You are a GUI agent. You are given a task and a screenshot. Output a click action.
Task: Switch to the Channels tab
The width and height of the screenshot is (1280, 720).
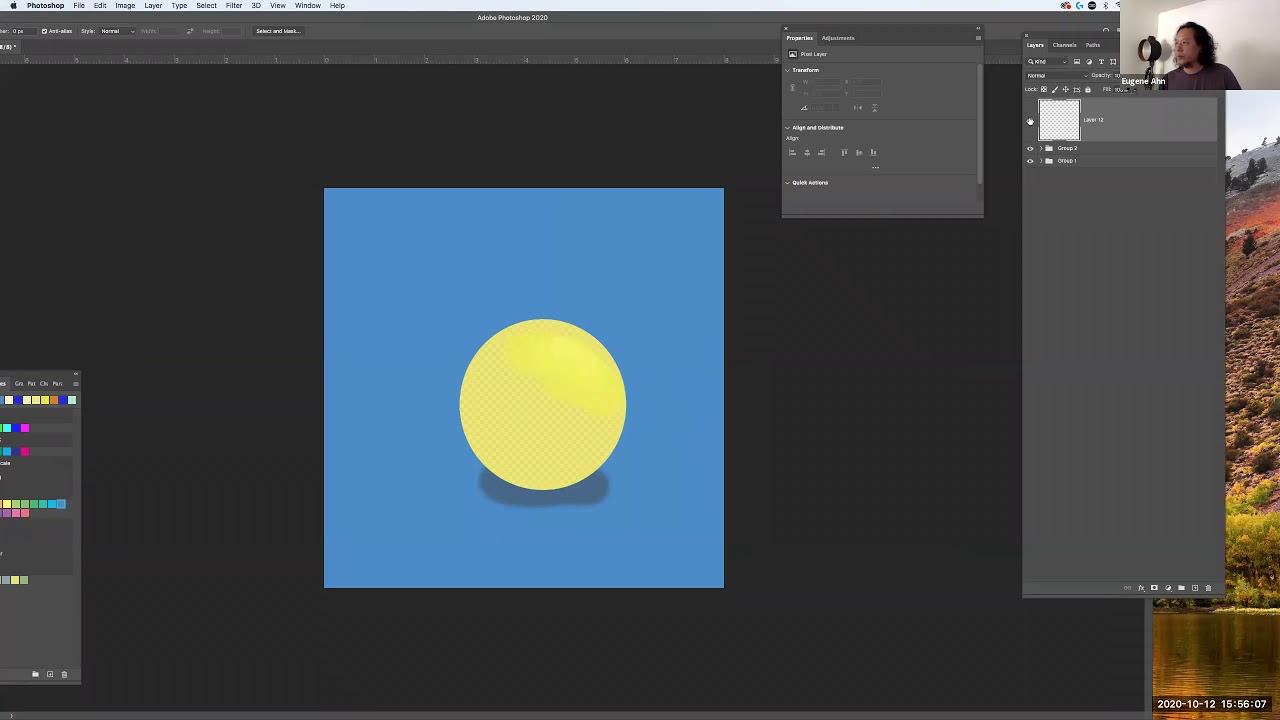point(1064,45)
